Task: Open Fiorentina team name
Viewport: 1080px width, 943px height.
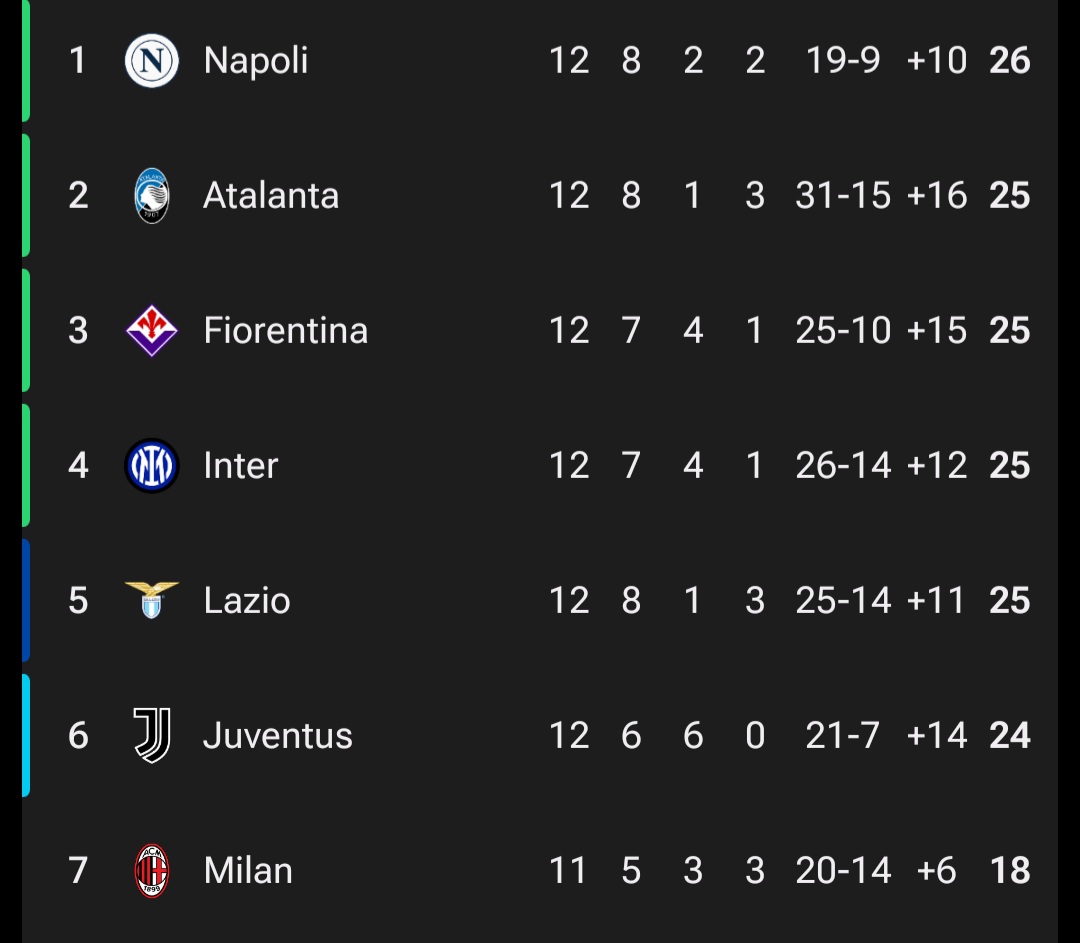Action: (286, 331)
